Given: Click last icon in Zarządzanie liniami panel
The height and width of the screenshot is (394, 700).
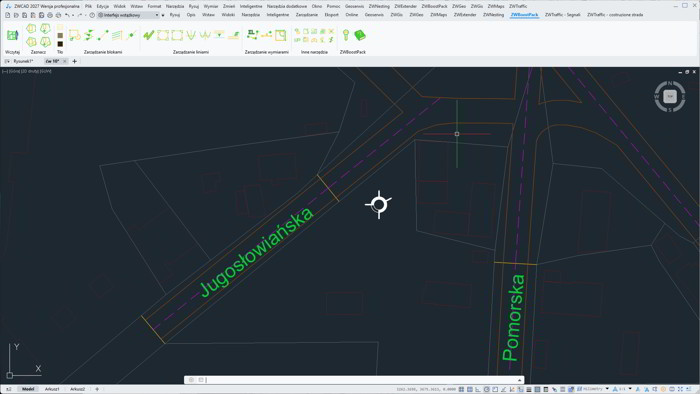Looking at the screenshot, I should 233,35.
